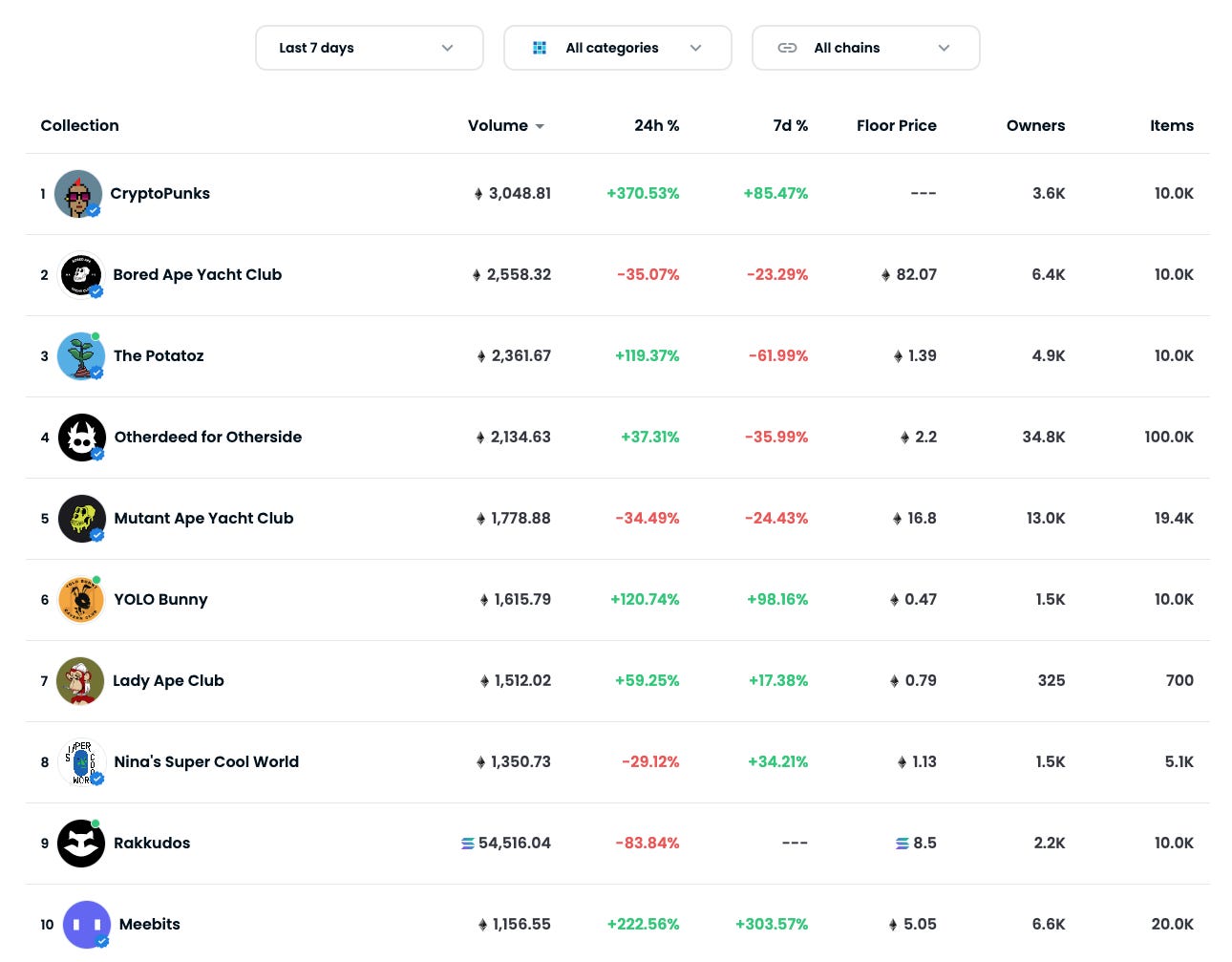Click Mutant Ape verified badge

coord(97,536)
